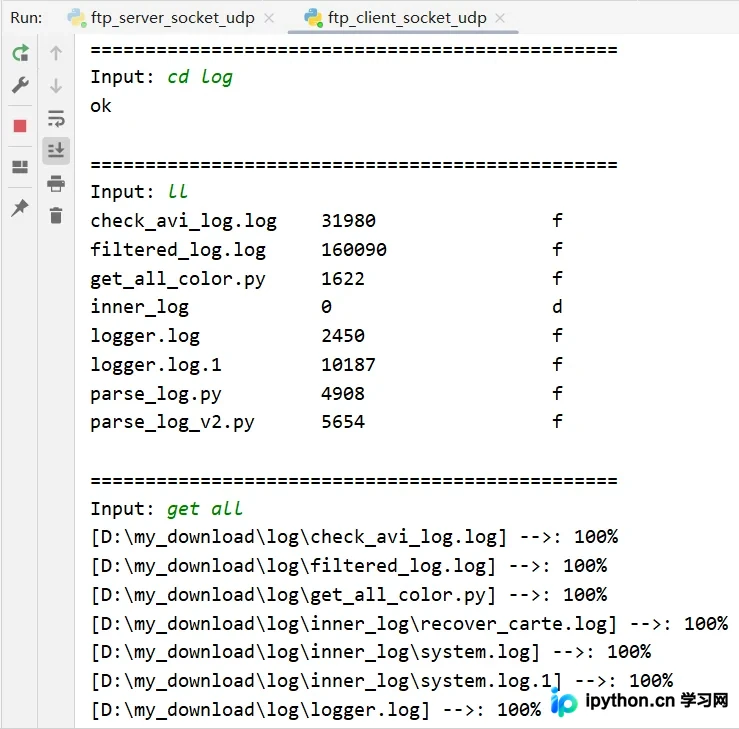Click the Print console output icon
This screenshot has height=729, width=739.
(x=56, y=183)
